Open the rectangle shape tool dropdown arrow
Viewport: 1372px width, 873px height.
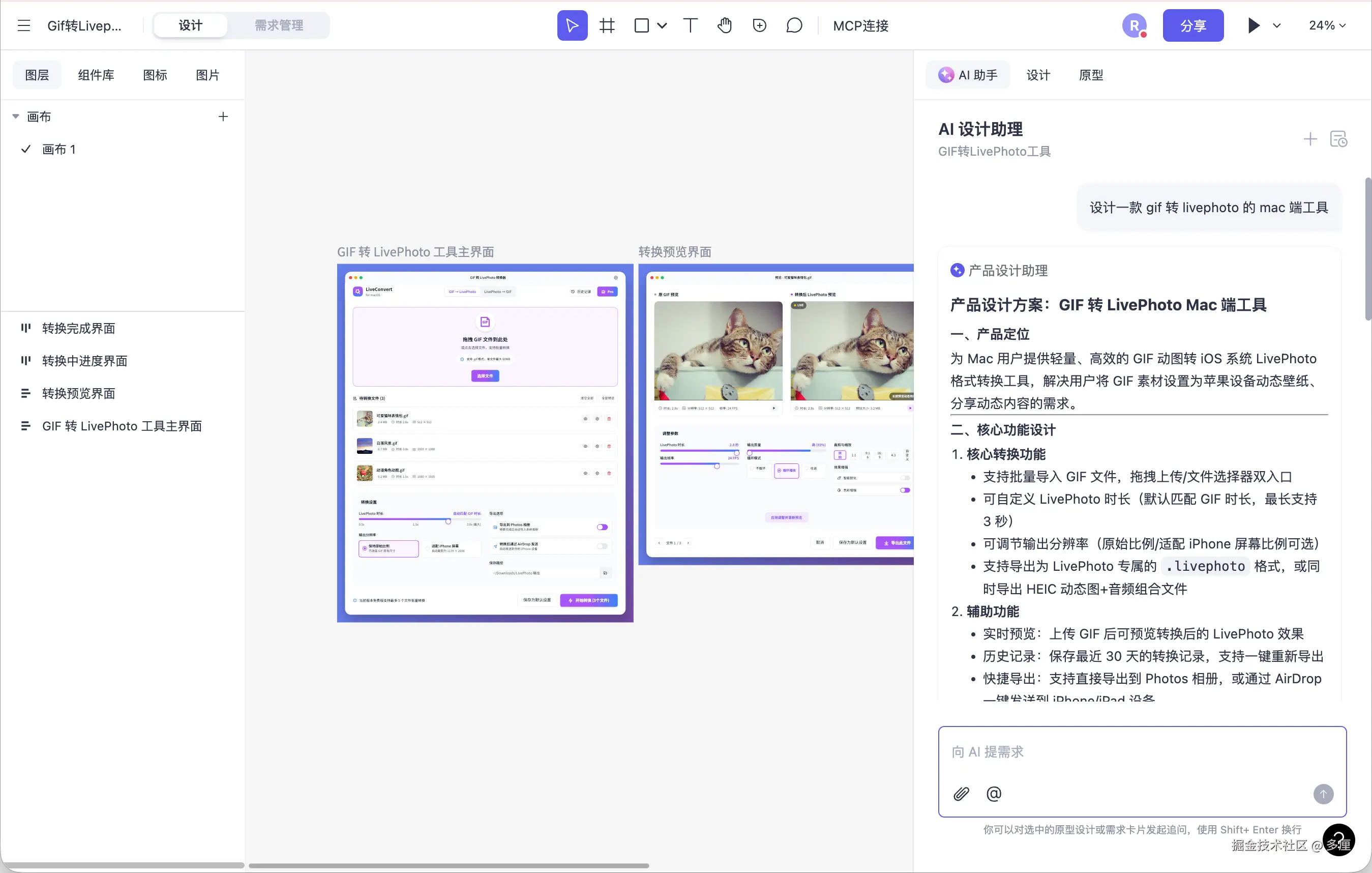tap(662, 25)
